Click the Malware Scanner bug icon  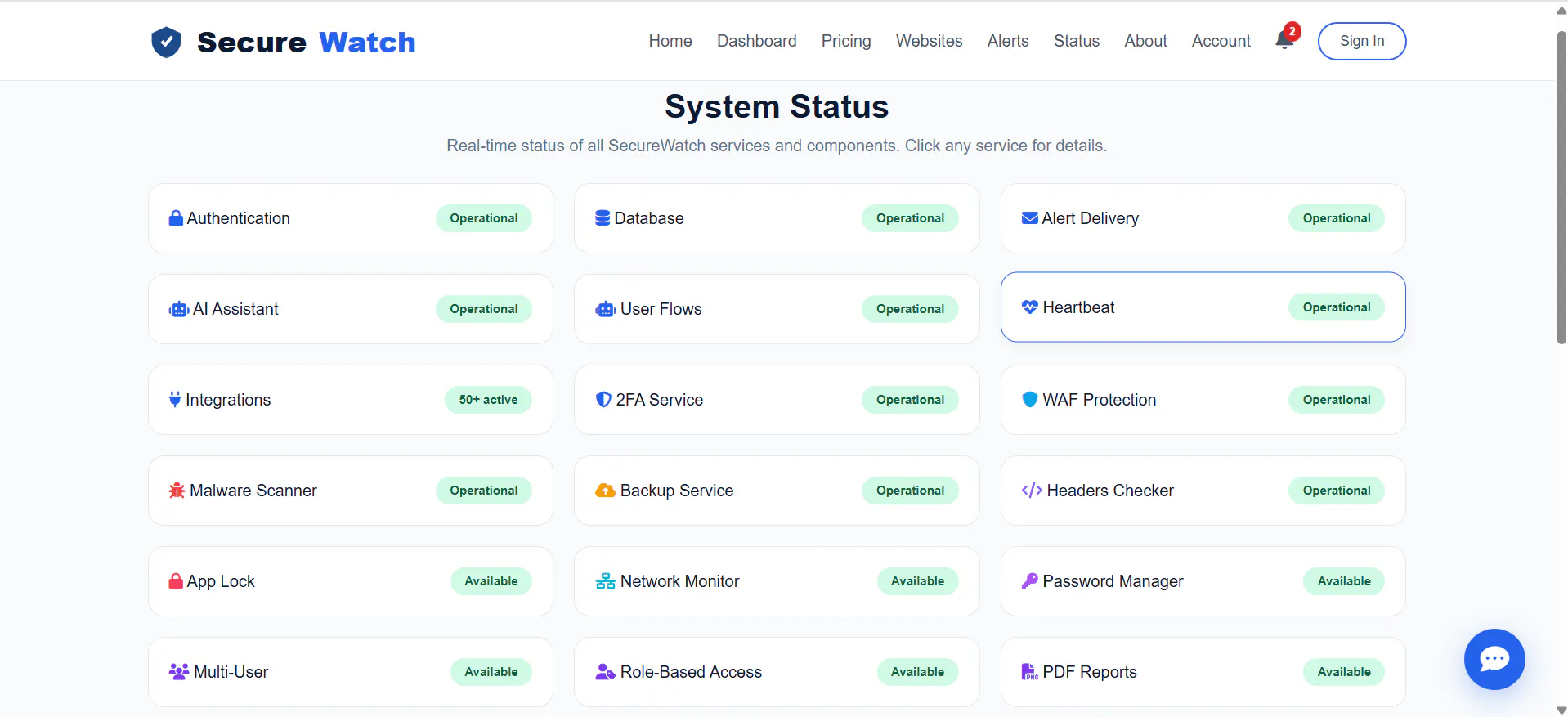click(177, 491)
